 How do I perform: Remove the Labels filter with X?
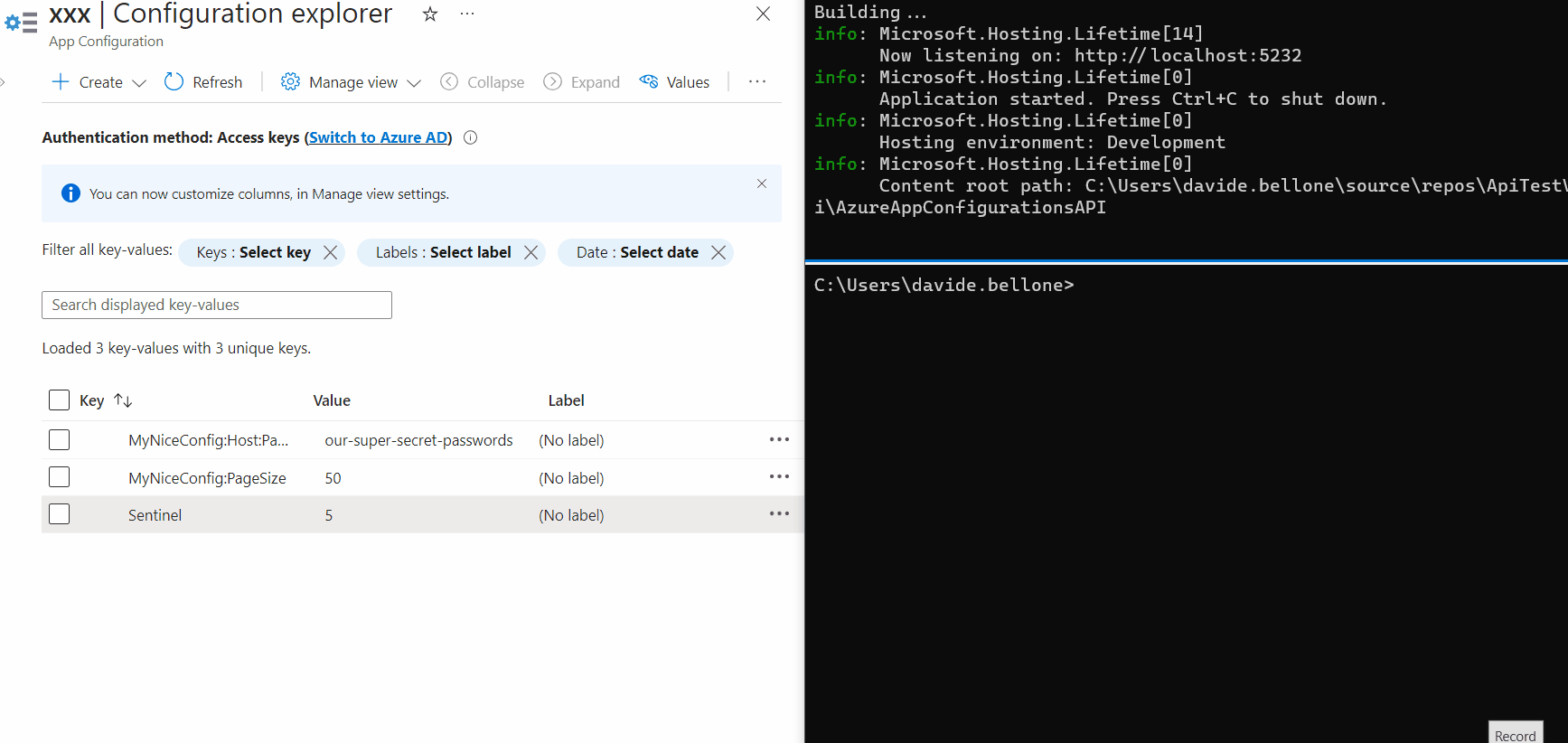coord(531,252)
